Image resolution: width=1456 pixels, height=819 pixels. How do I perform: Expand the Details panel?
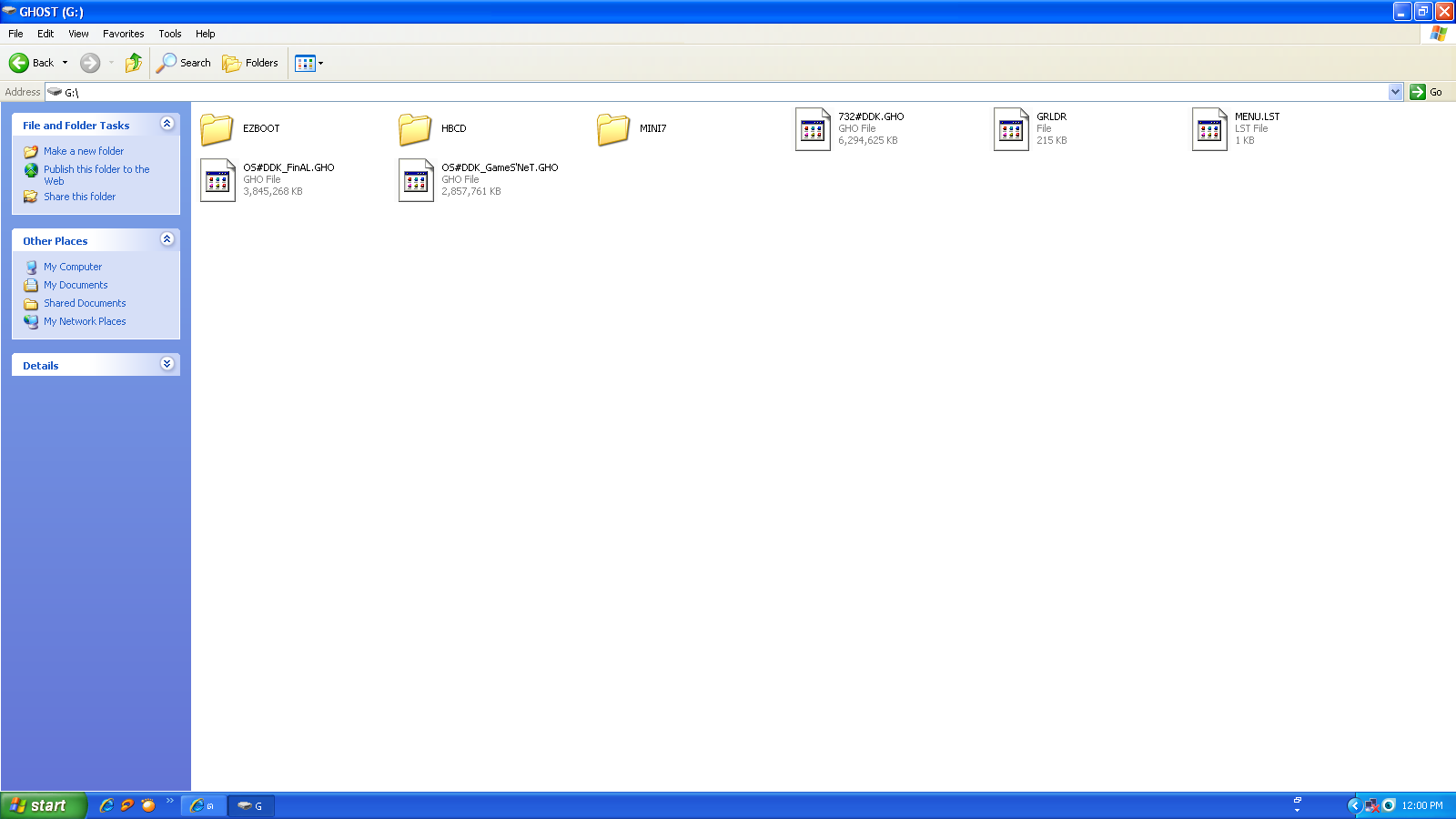[x=167, y=364]
